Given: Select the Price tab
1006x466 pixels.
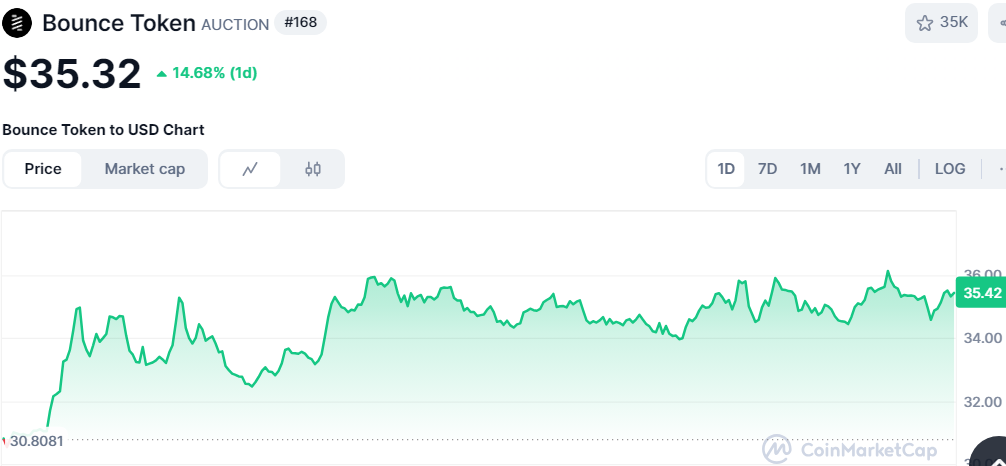Looking at the screenshot, I should tap(43, 169).
